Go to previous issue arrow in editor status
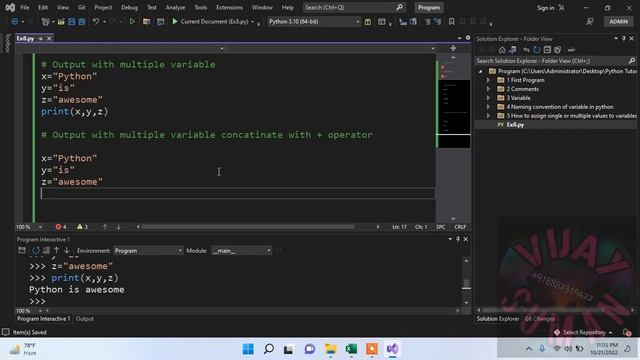This screenshot has height=360, width=640. point(105,227)
